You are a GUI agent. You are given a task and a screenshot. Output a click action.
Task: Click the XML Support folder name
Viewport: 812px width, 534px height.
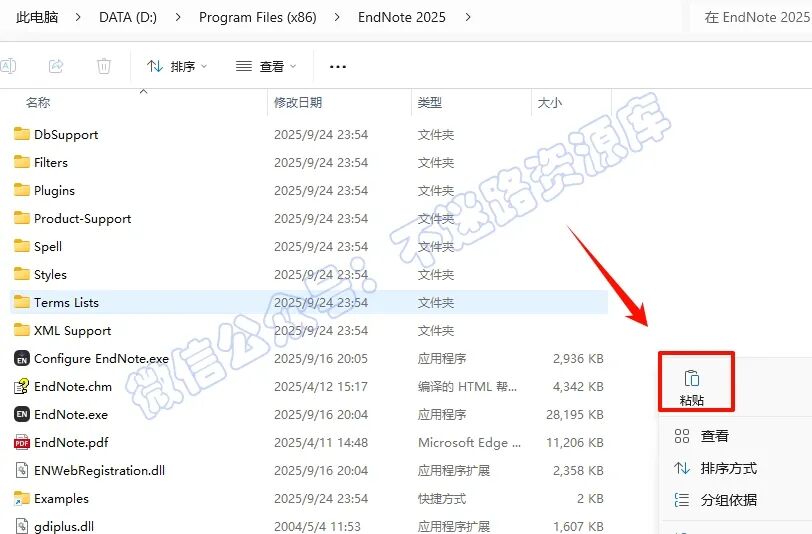72,330
